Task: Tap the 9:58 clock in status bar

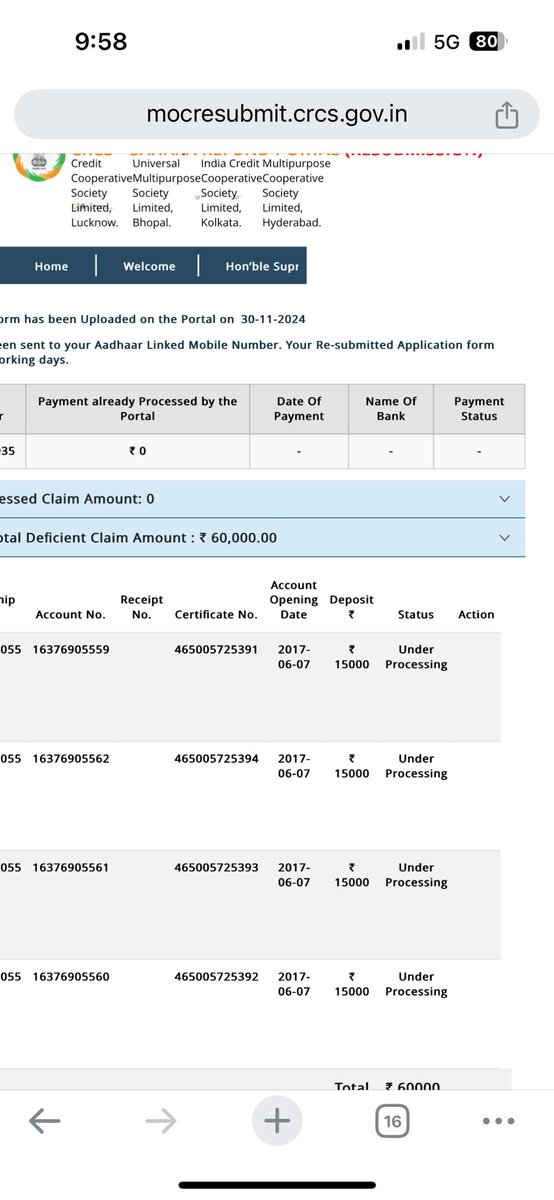Action: click(101, 42)
